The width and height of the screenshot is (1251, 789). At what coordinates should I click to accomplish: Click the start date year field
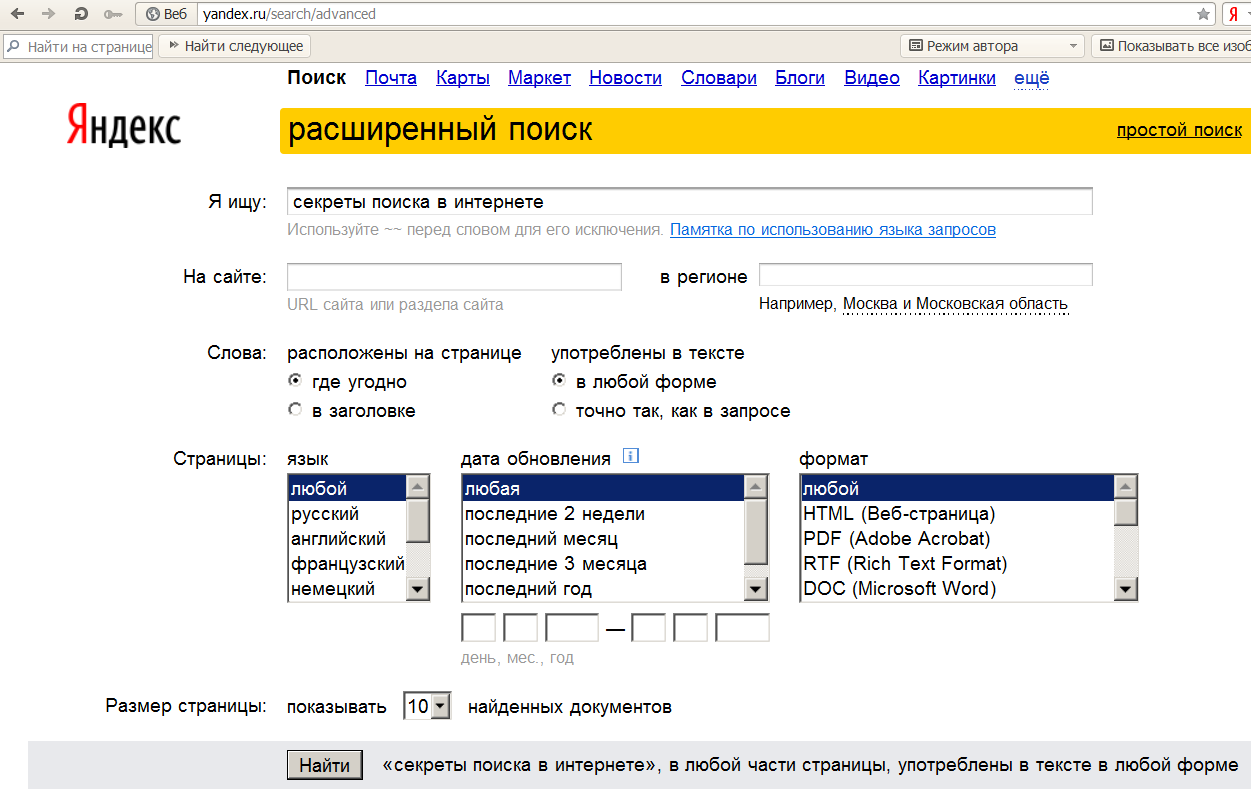click(571, 628)
